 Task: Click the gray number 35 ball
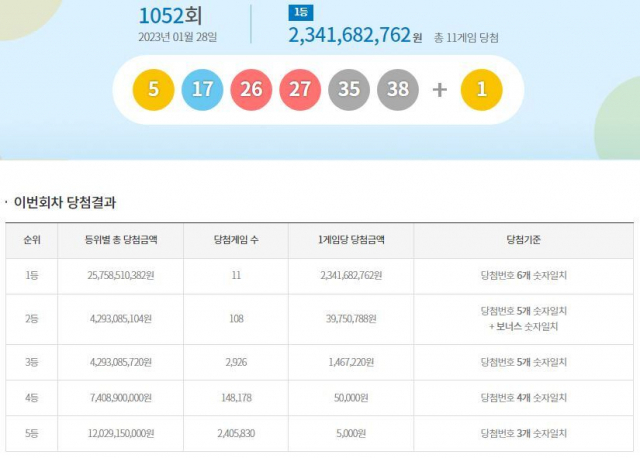349,90
